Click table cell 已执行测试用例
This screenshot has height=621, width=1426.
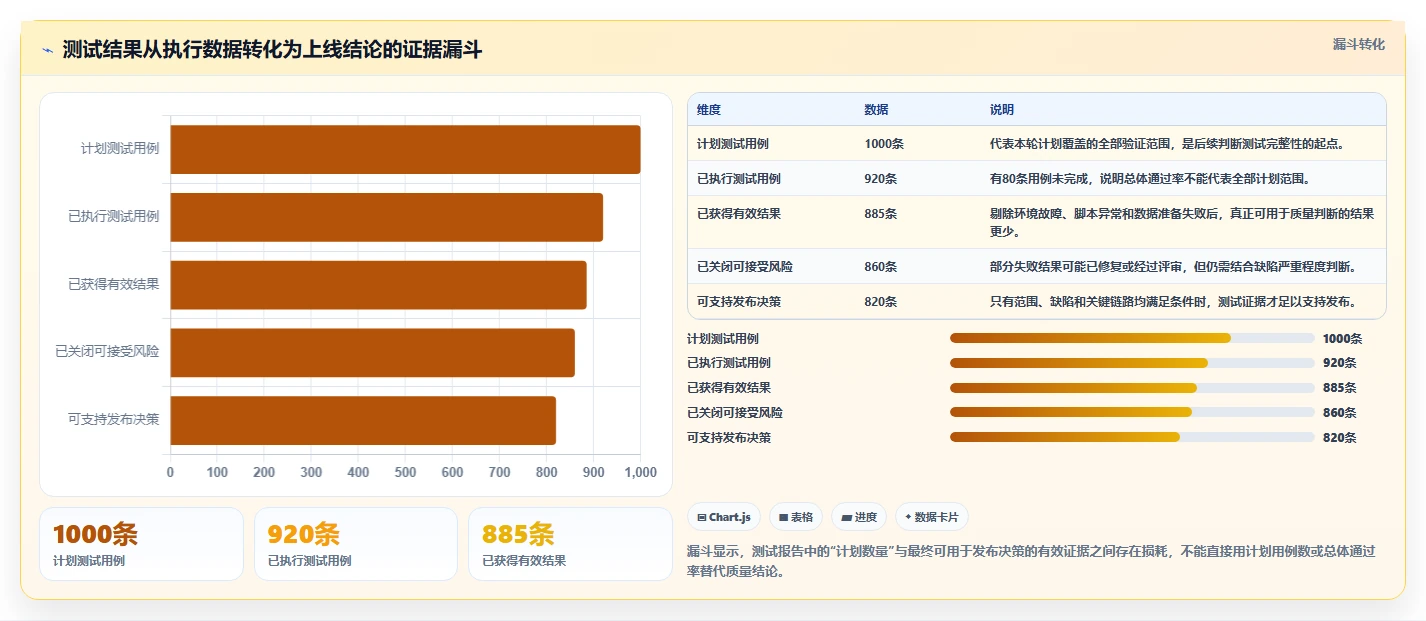739,178
